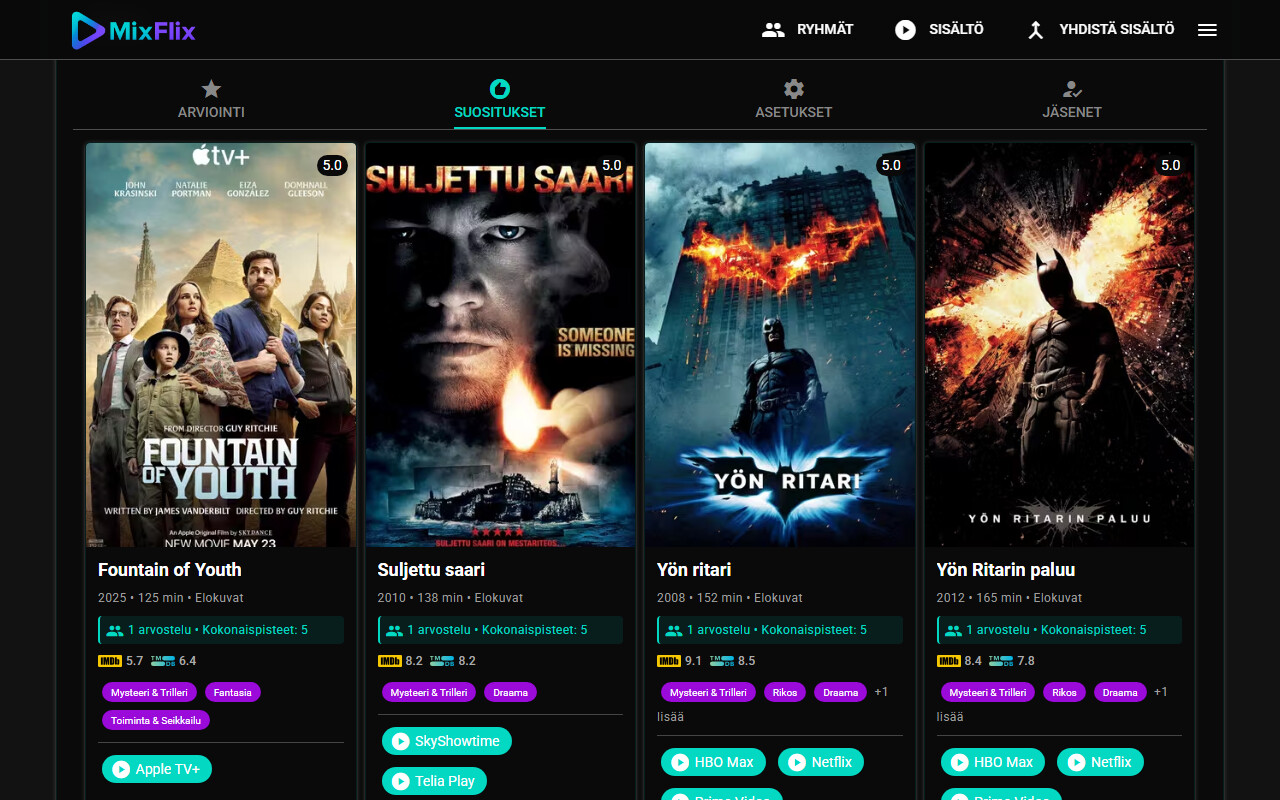This screenshot has height=800, width=1280.
Task: Open the Yön ritari poster
Action: tap(780, 345)
